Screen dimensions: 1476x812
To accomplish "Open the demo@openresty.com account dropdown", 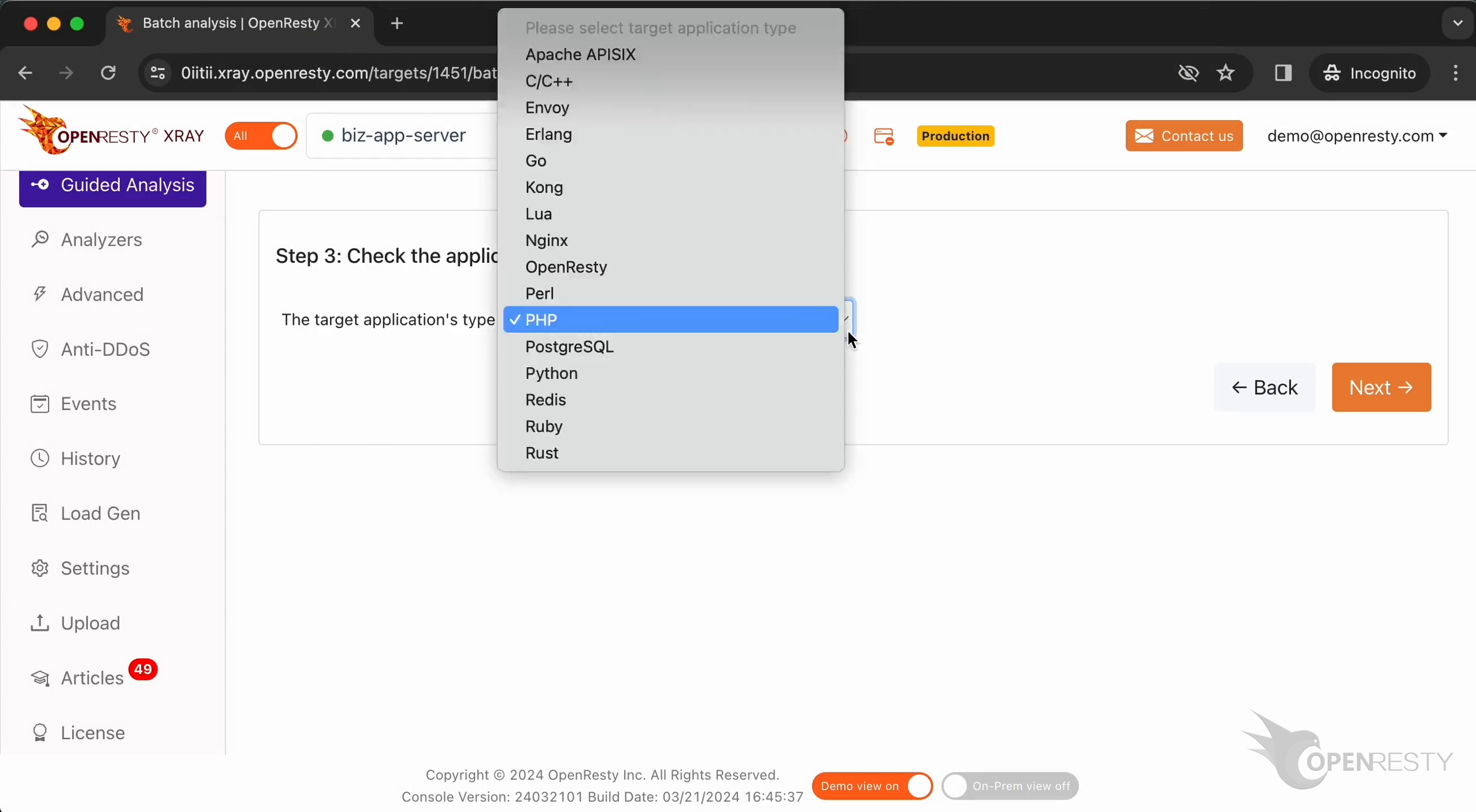I will (1357, 136).
